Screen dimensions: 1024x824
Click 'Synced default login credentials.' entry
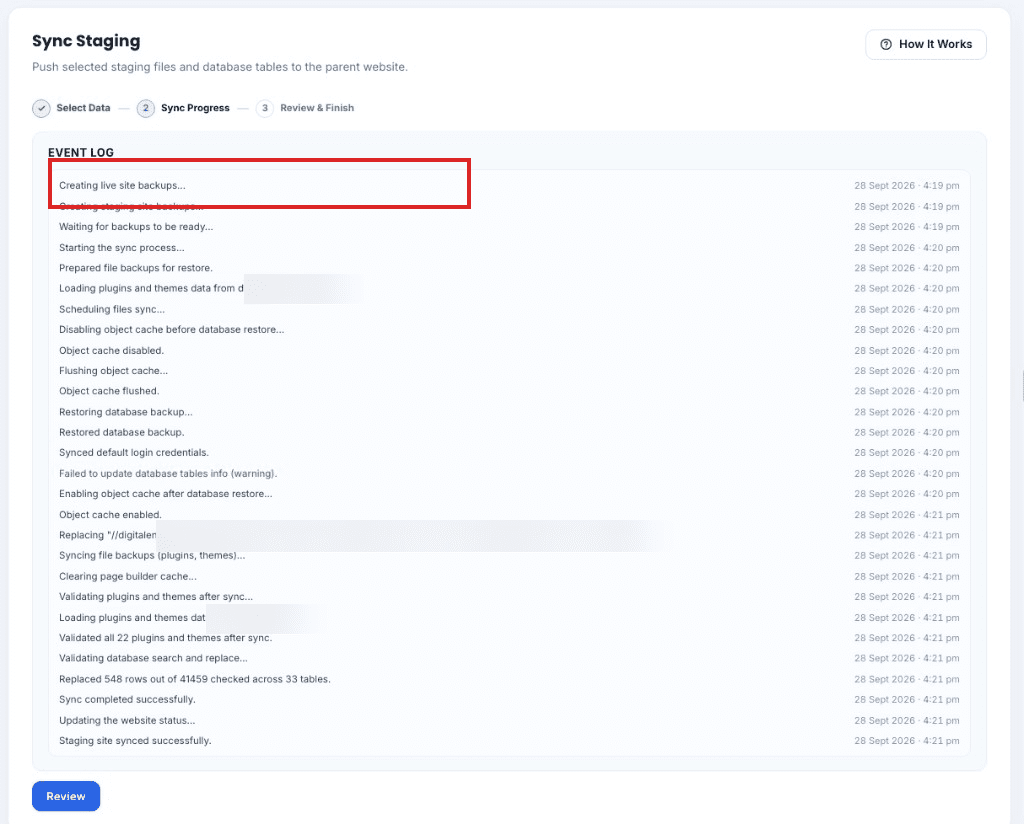click(x=134, y=452)
